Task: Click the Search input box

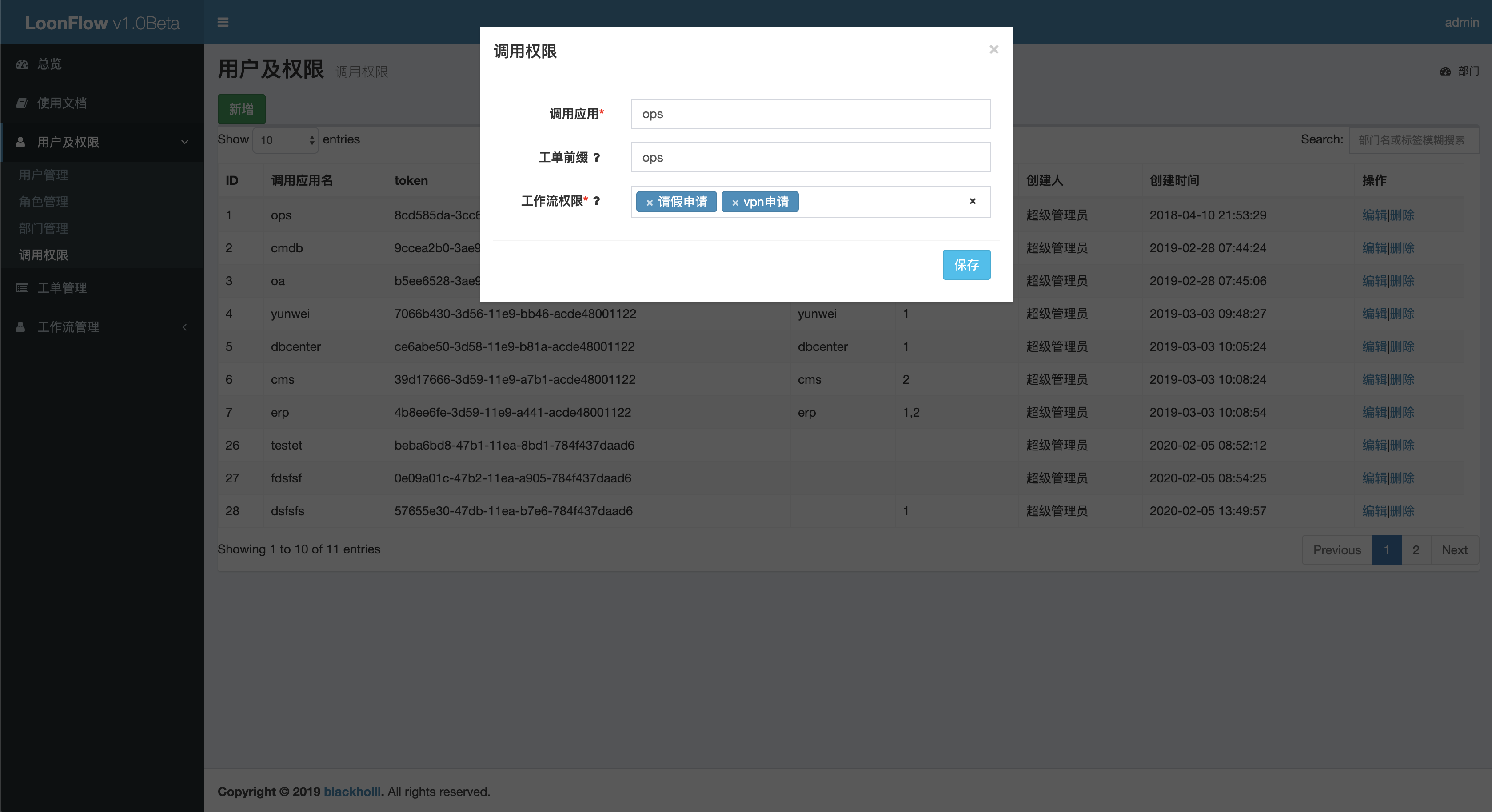Action: point(1413,140)
